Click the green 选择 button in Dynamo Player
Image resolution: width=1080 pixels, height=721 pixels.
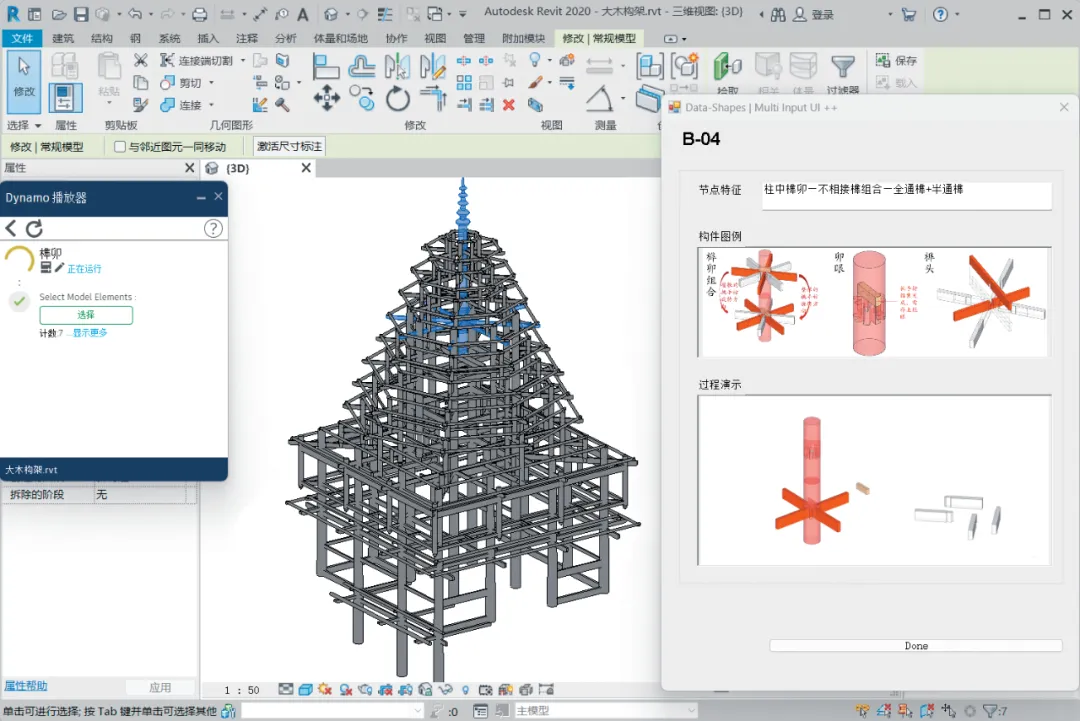[86, 315]
